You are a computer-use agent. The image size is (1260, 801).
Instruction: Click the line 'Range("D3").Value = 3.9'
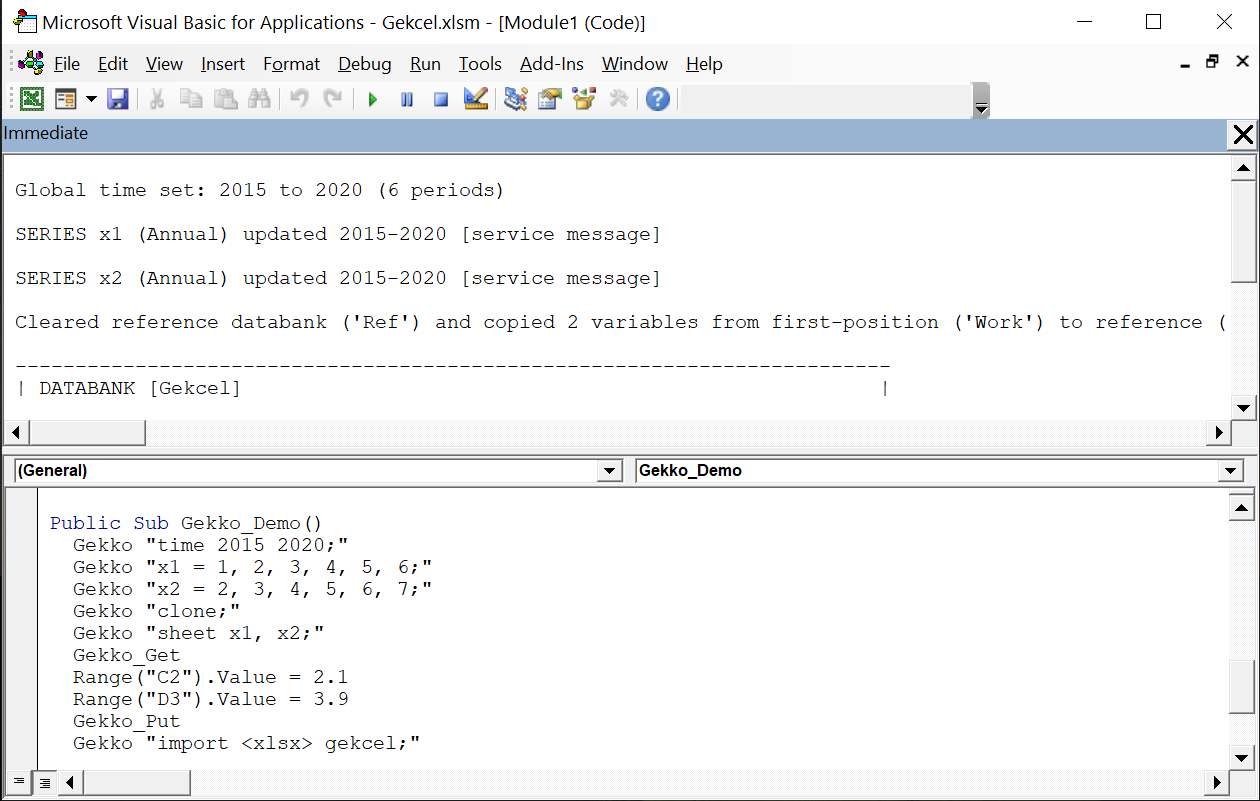pyautogui.click(x=210, y=699)
